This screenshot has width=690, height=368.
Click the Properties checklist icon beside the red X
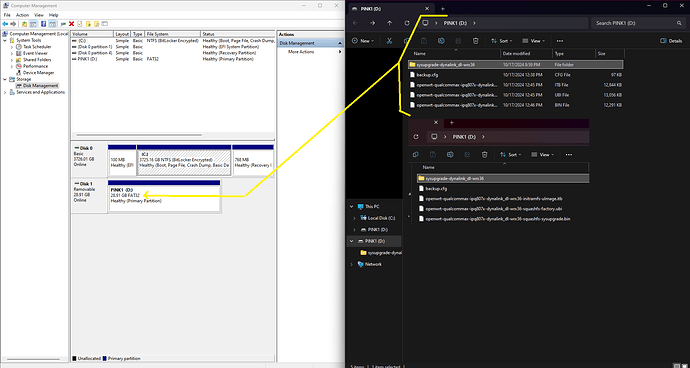click(80, 24)
